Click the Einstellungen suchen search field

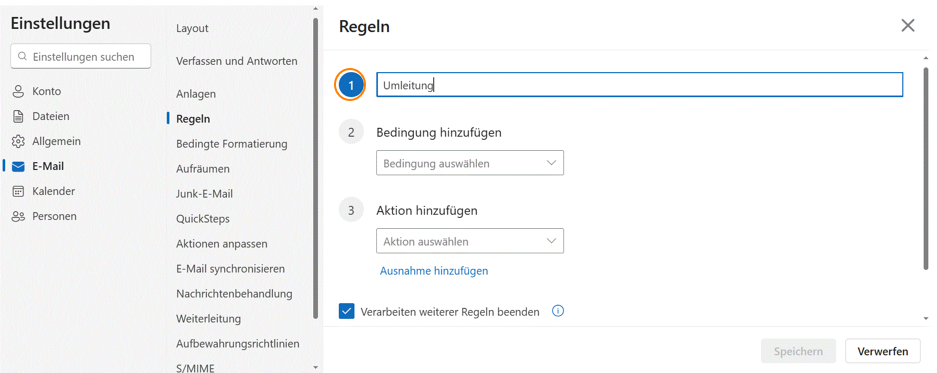81,57
